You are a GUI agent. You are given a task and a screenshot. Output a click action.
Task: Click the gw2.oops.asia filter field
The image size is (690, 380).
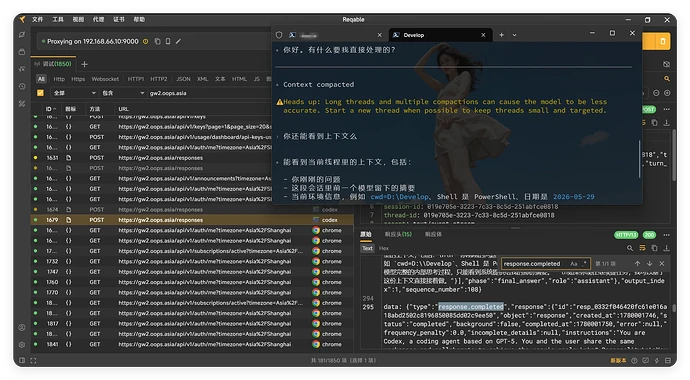(x=209, y=93)
